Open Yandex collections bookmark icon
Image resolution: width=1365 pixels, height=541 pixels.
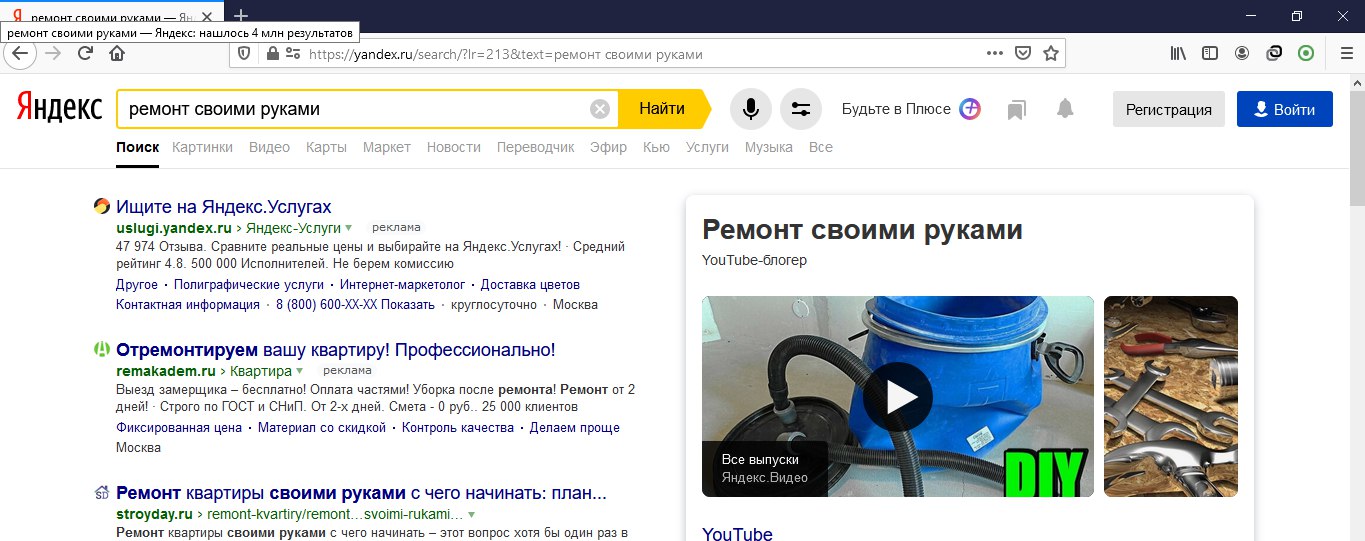pyautogui.click(x=1017, y=110)
